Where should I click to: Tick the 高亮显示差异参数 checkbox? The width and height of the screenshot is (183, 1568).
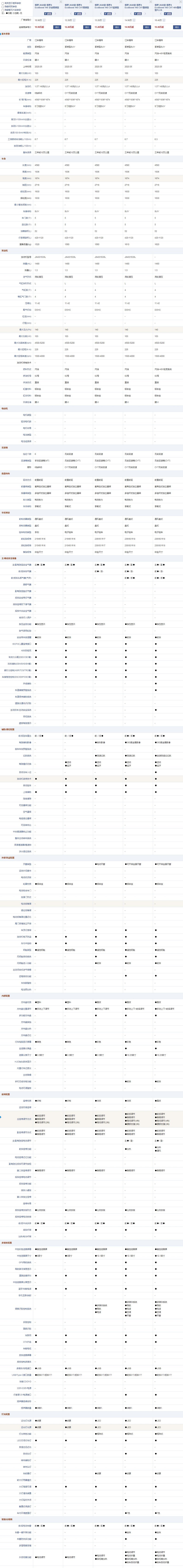(3, 3)
